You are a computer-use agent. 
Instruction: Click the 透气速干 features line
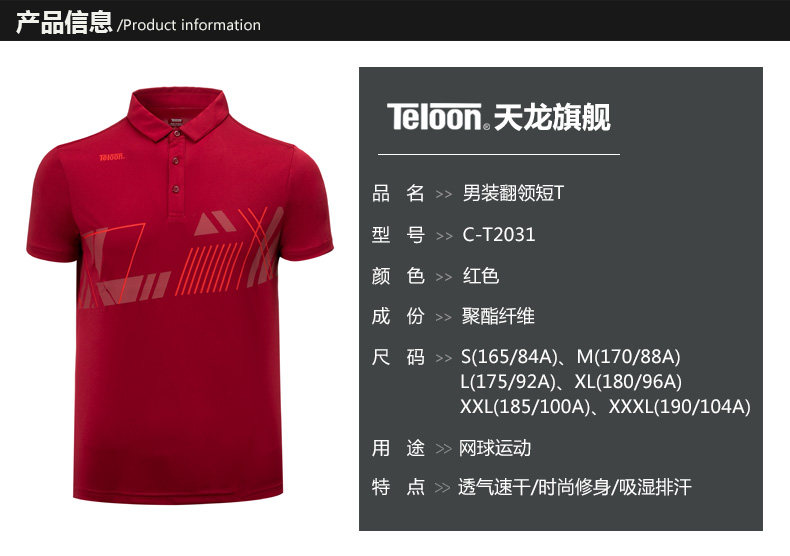point(574,487)
